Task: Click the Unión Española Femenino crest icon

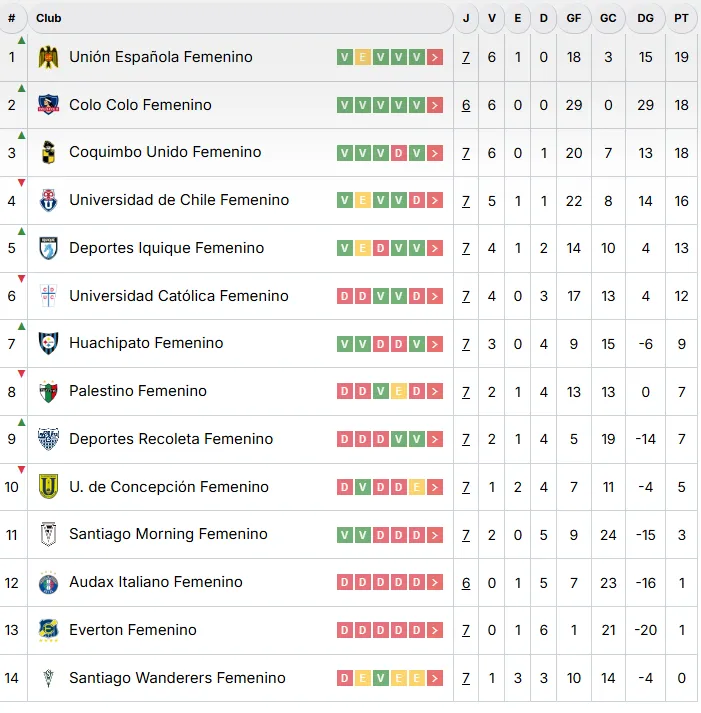Action: tap(48, 57)
